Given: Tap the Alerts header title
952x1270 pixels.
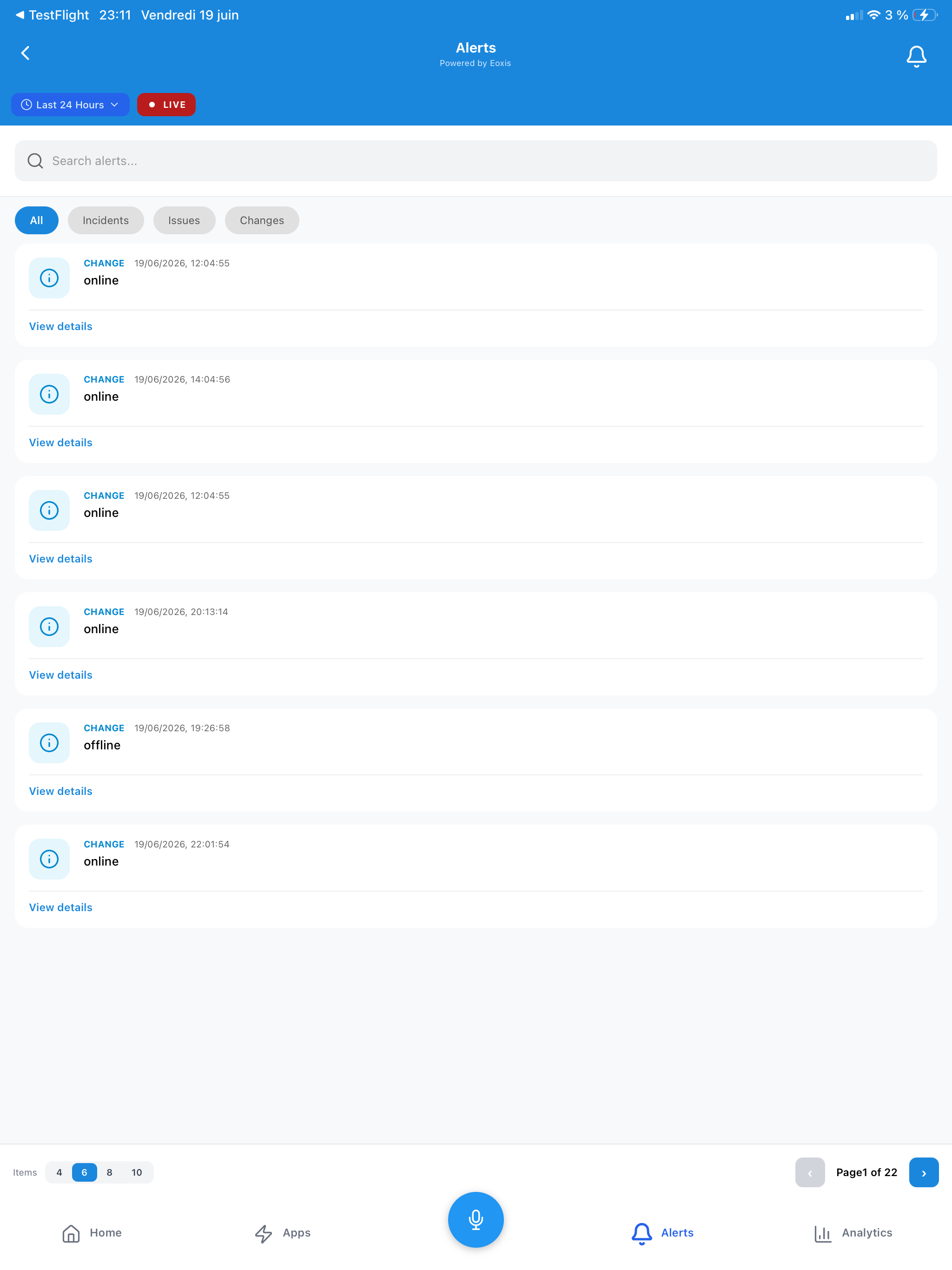Looking at the screenshot, I should pos(476,48).
